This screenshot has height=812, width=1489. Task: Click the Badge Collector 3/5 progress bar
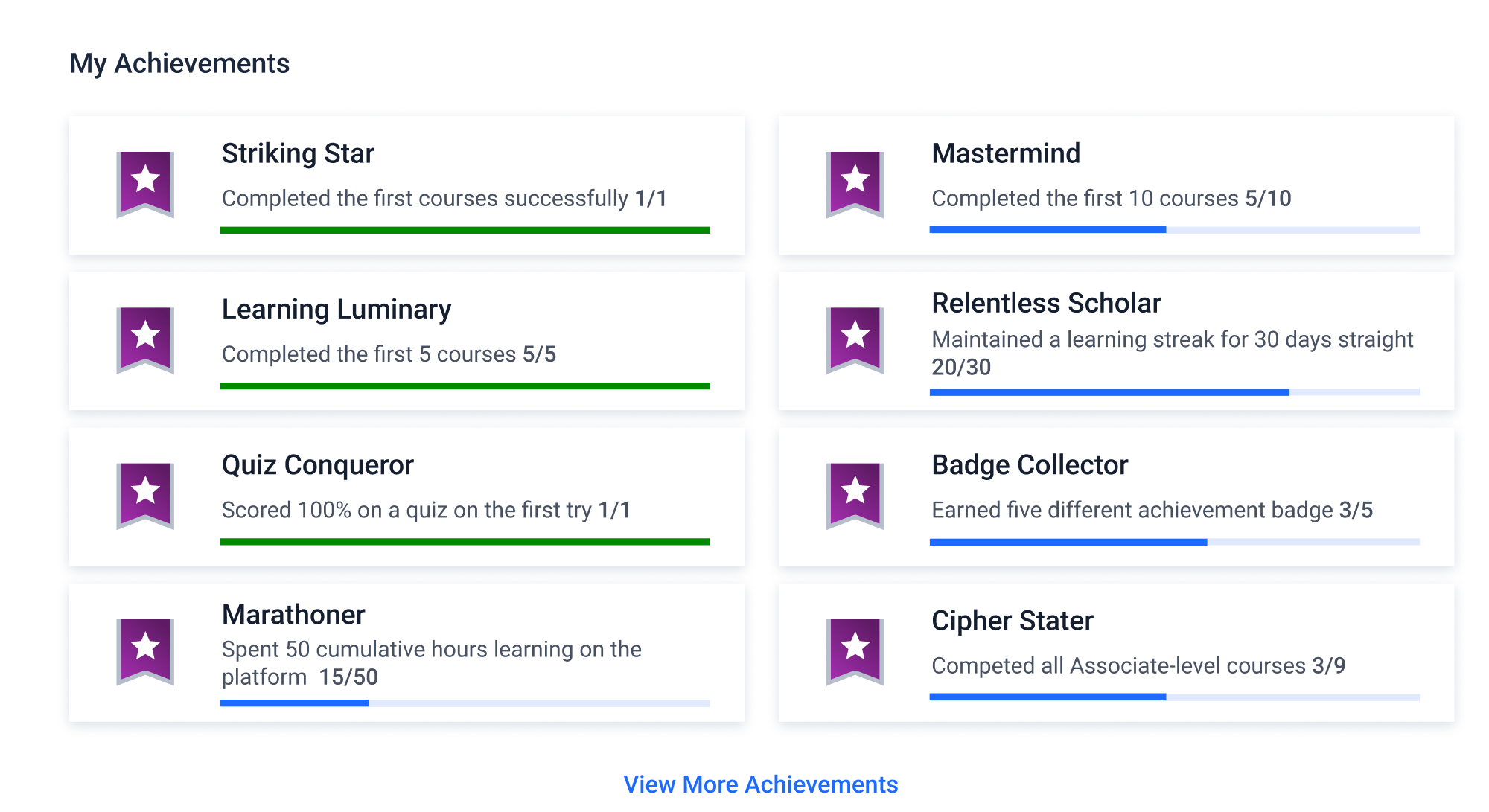(1174, 542)
